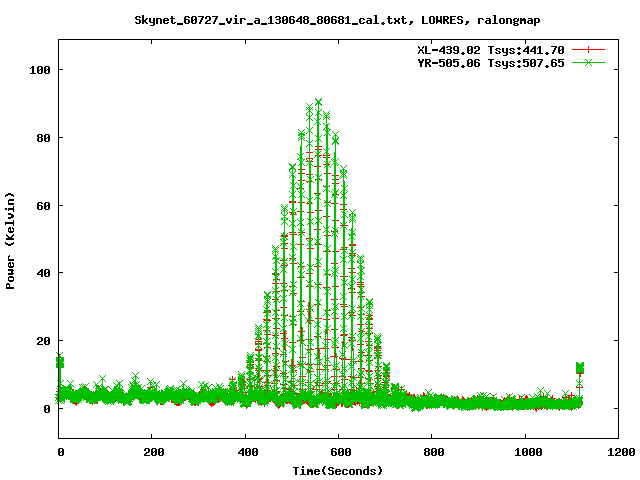Click the y-axis tick label 100
Viewport: 640px width, 480px height.
(40, 70)
